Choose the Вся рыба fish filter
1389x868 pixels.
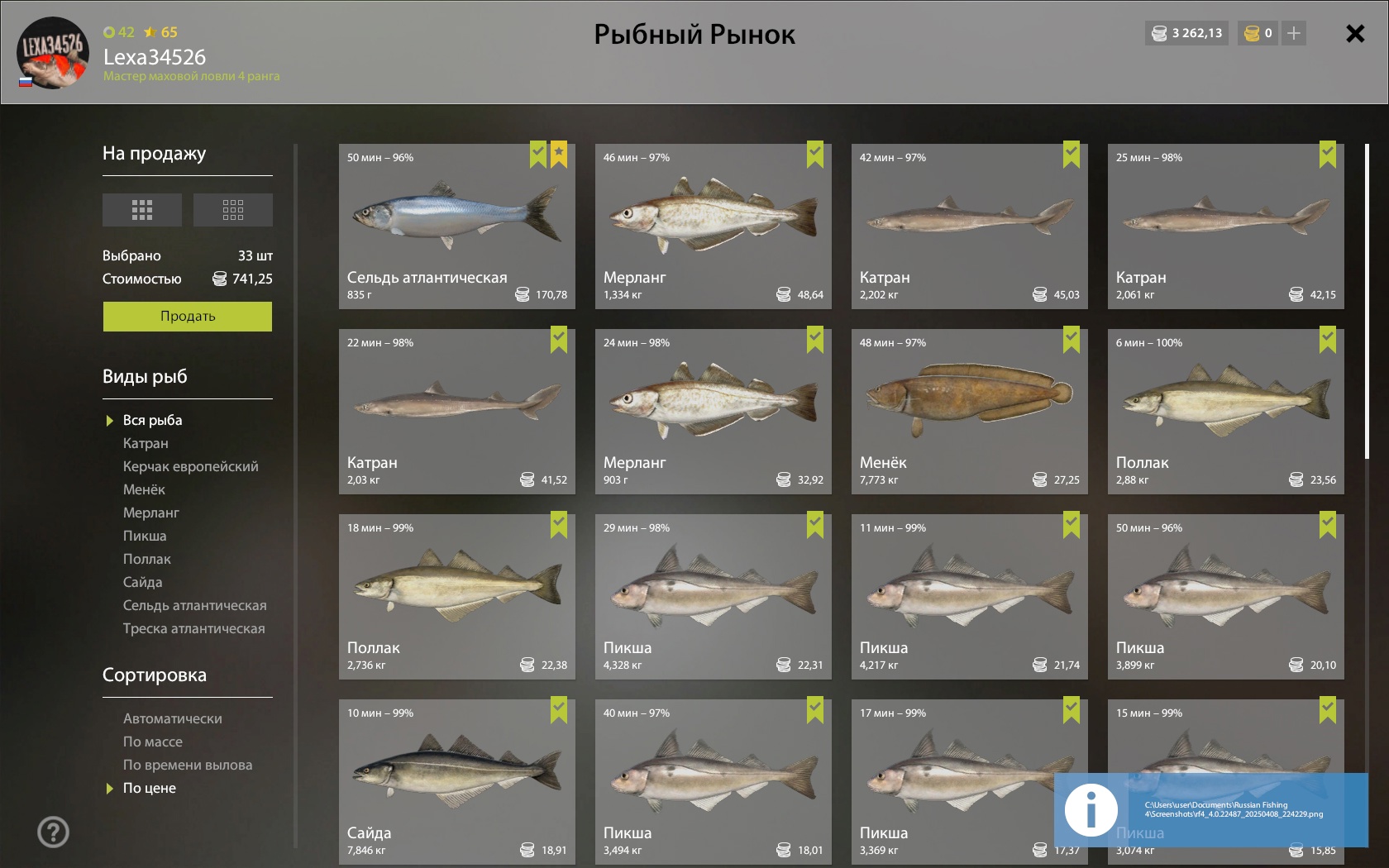coord(153,420)
